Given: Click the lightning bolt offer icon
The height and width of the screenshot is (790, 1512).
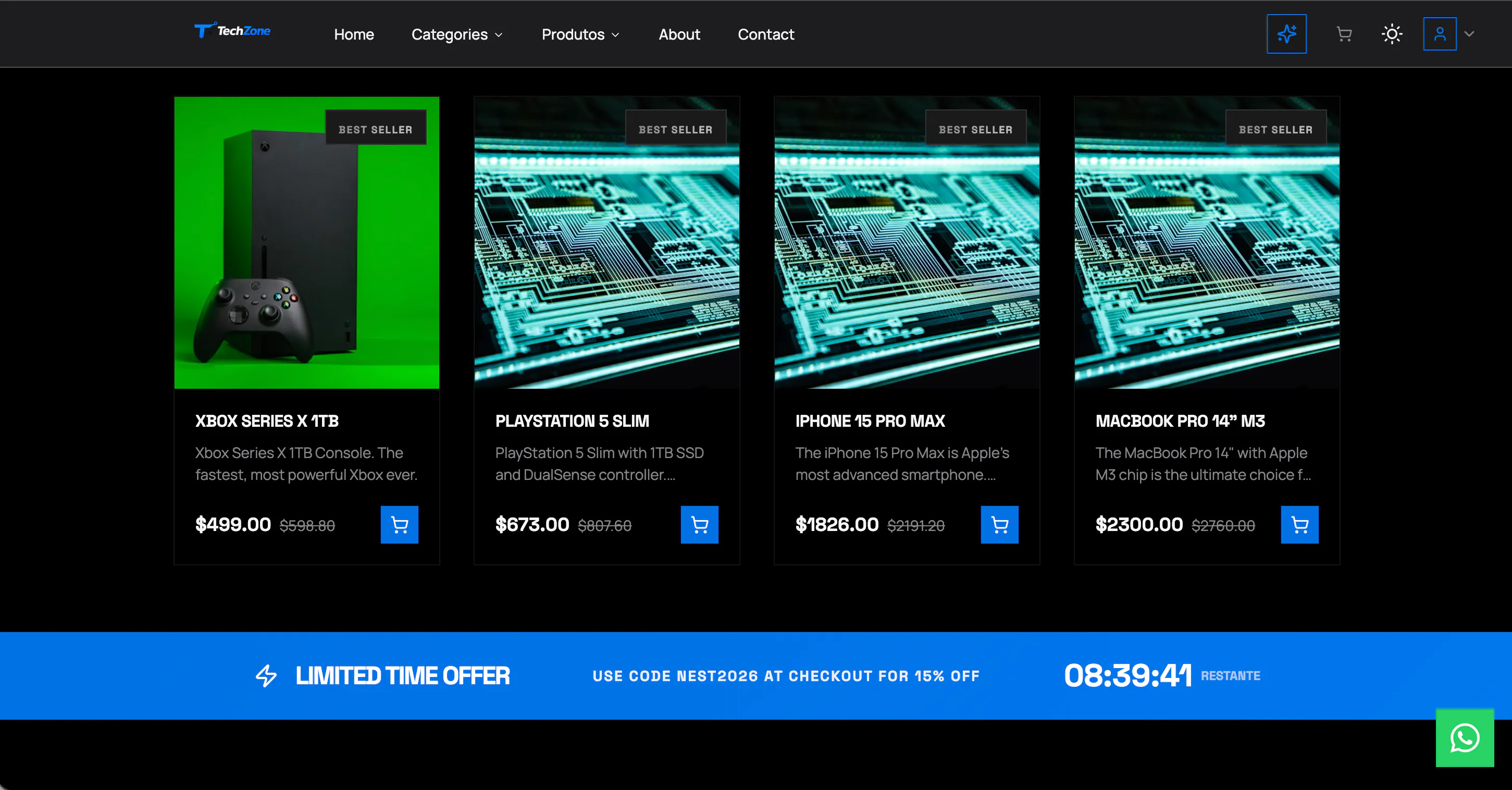Looking at the screenshot, I should click(x=266, y=675).
